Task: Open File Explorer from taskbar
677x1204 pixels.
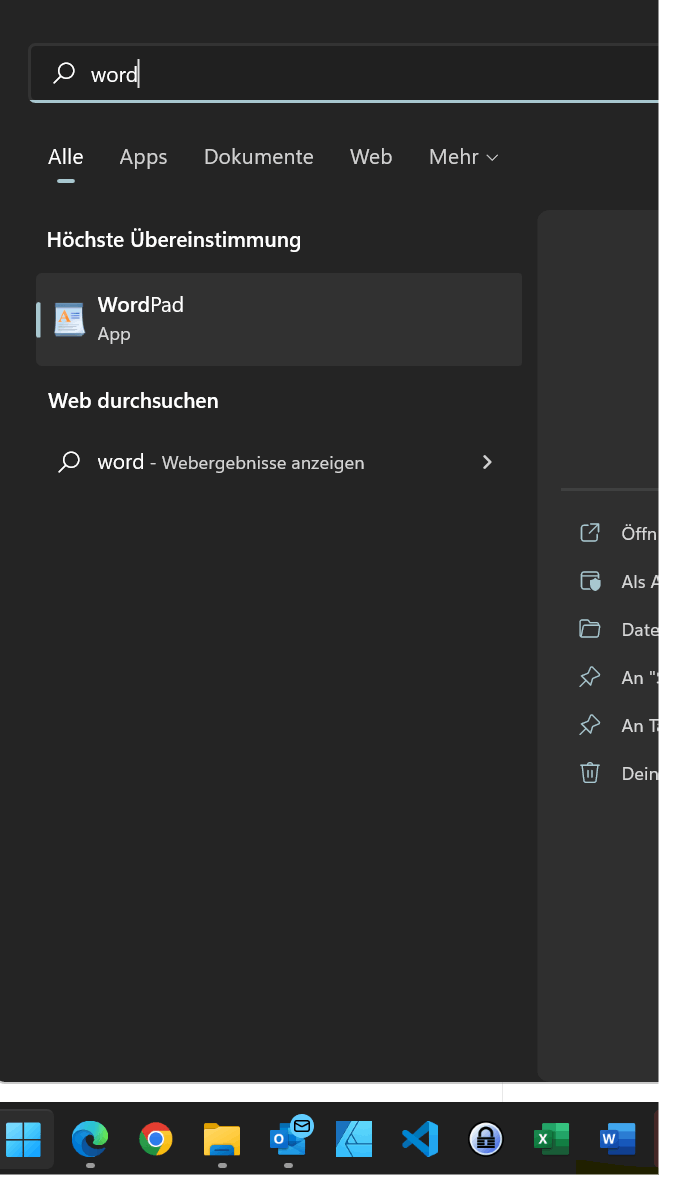Action: pos(222,1139)
